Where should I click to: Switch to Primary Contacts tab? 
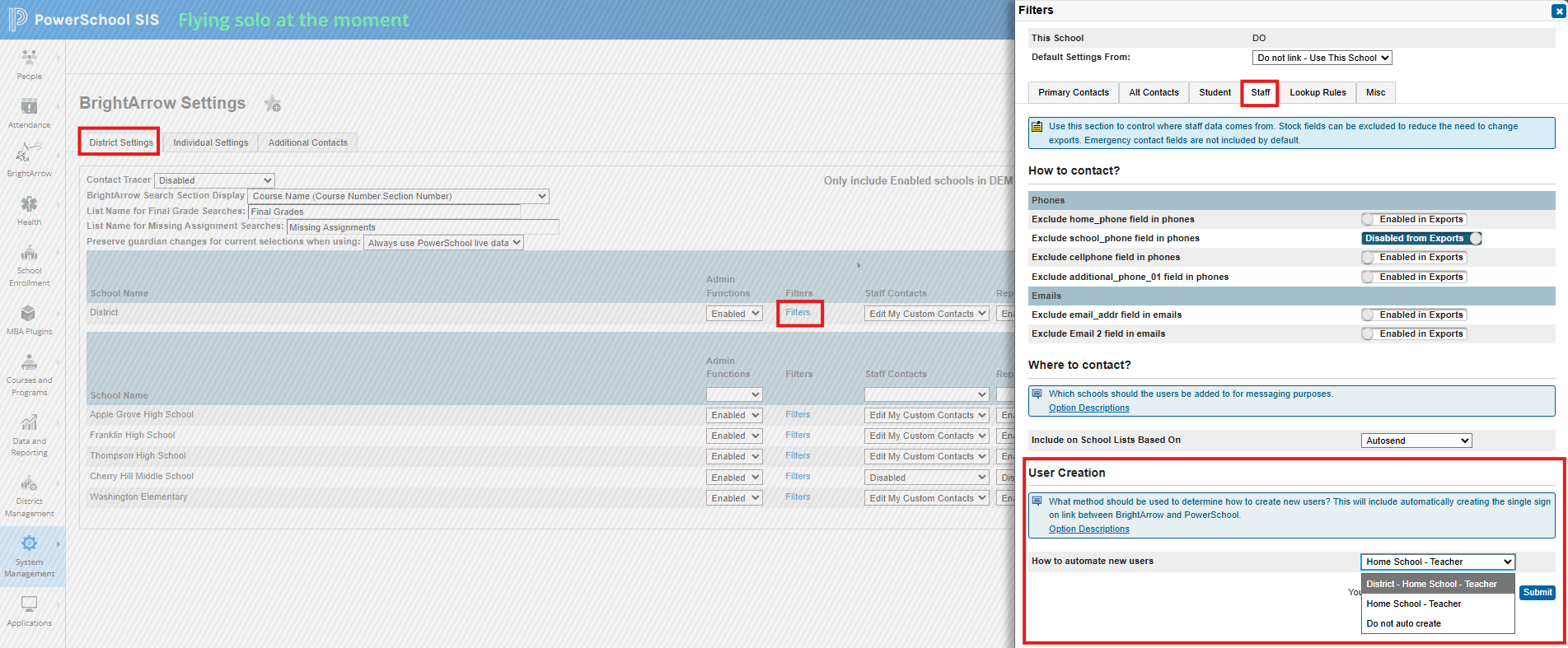coord(1074,92)
